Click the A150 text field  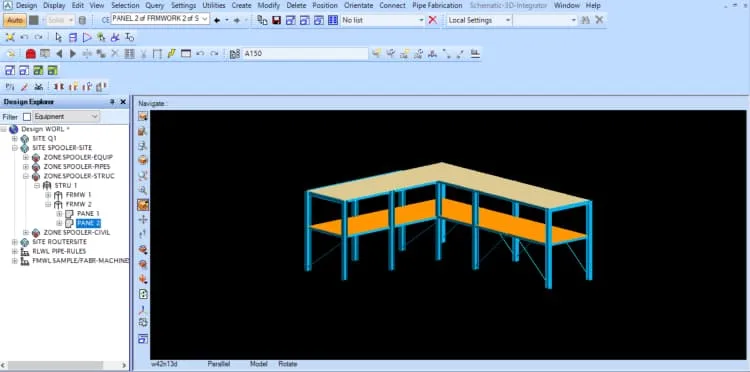click(x=305, y=54)
